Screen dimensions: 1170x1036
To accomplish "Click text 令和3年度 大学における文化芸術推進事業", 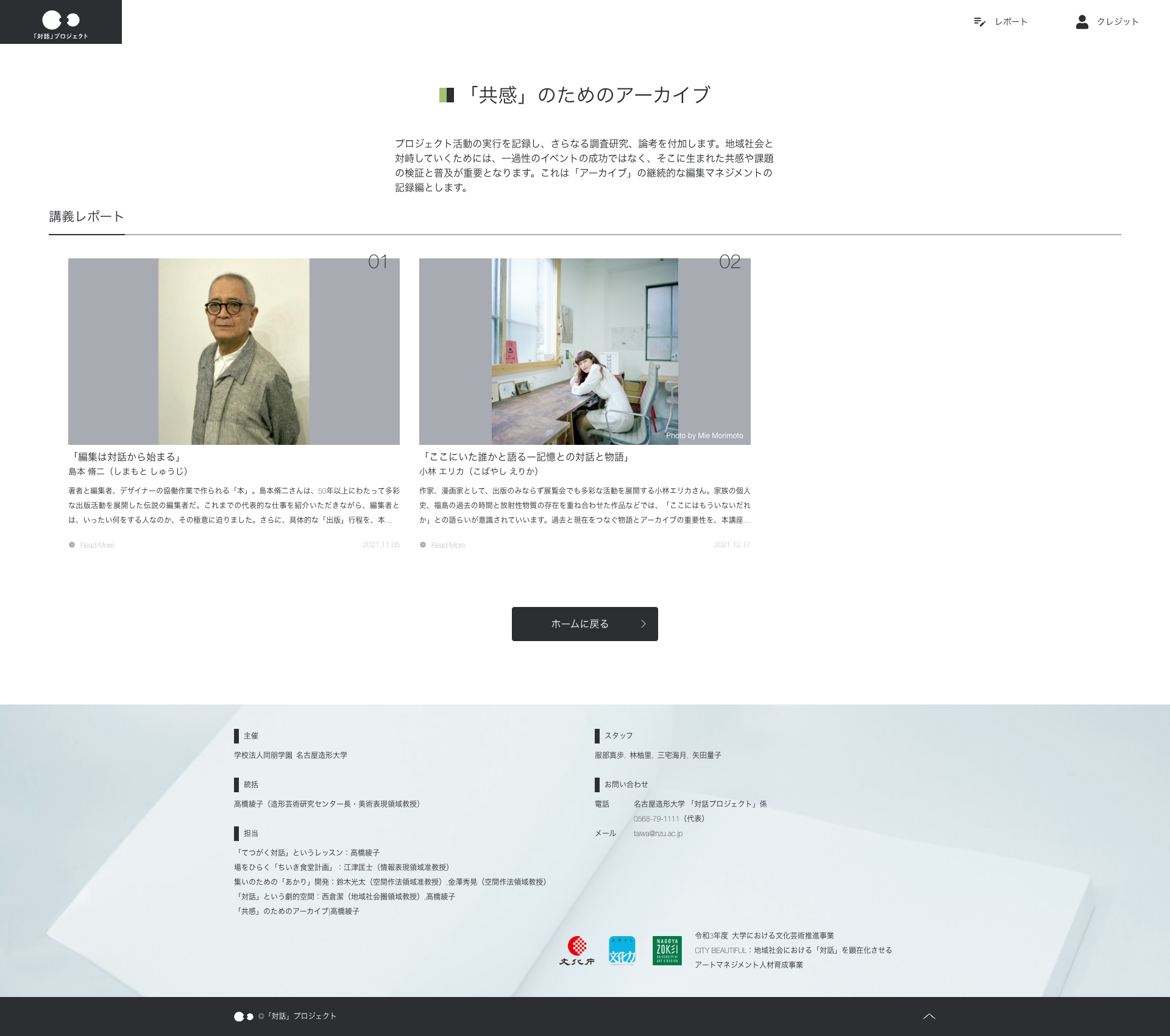I will (764, 935).
